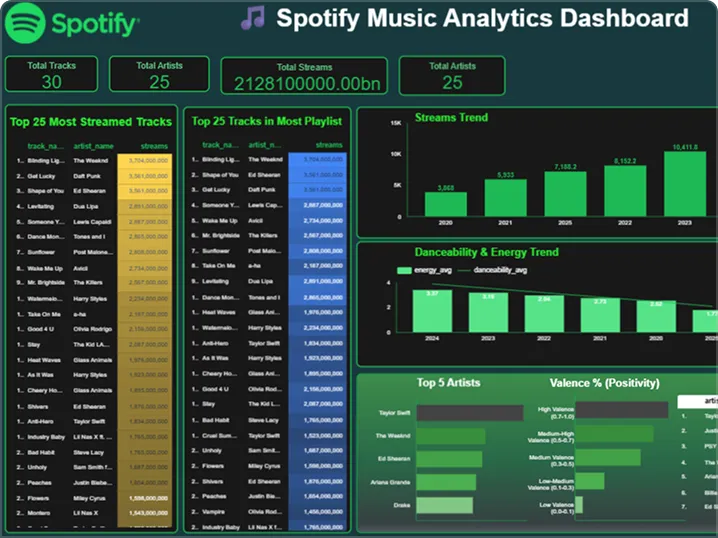Screen dimensions: 718x538
Task: Click the purple music note icon
Action: point(253,18)
